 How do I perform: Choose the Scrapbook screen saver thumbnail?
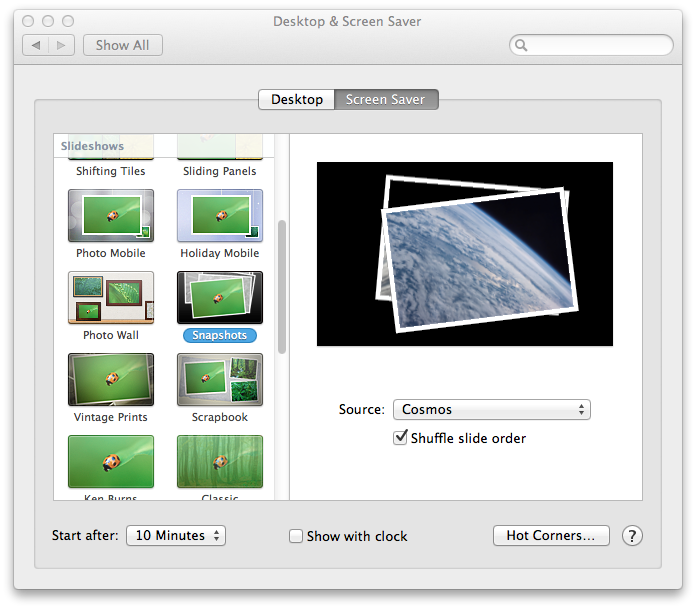pos(220,380)
